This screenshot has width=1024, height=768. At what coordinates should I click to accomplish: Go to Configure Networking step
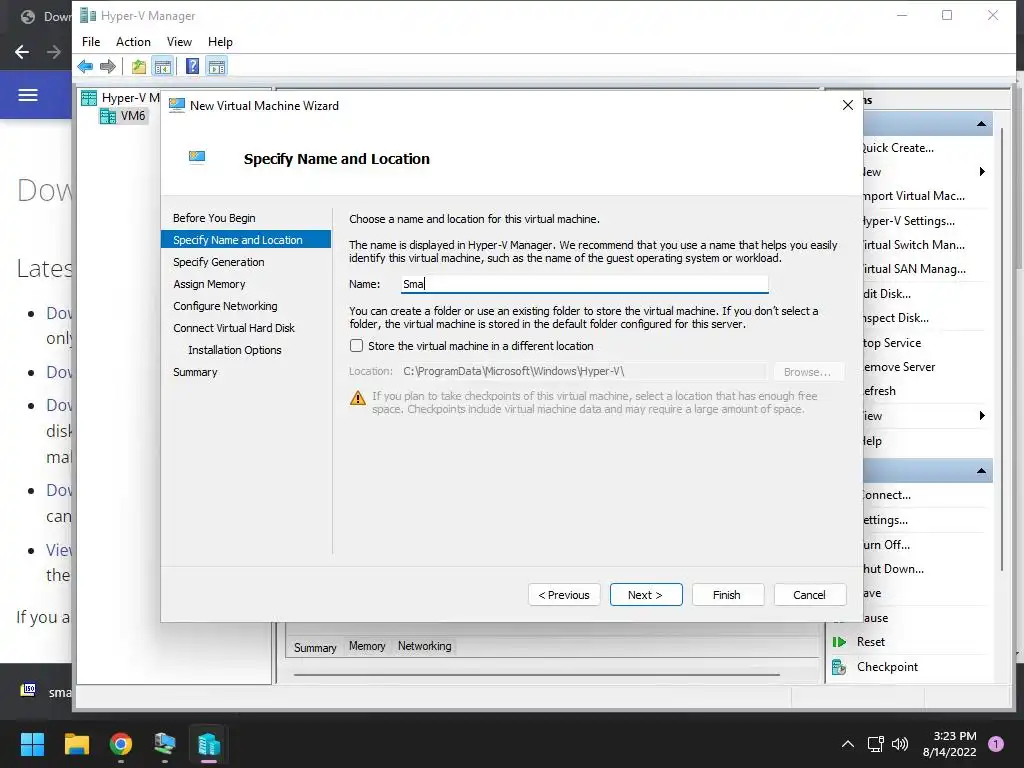(225, 306)
